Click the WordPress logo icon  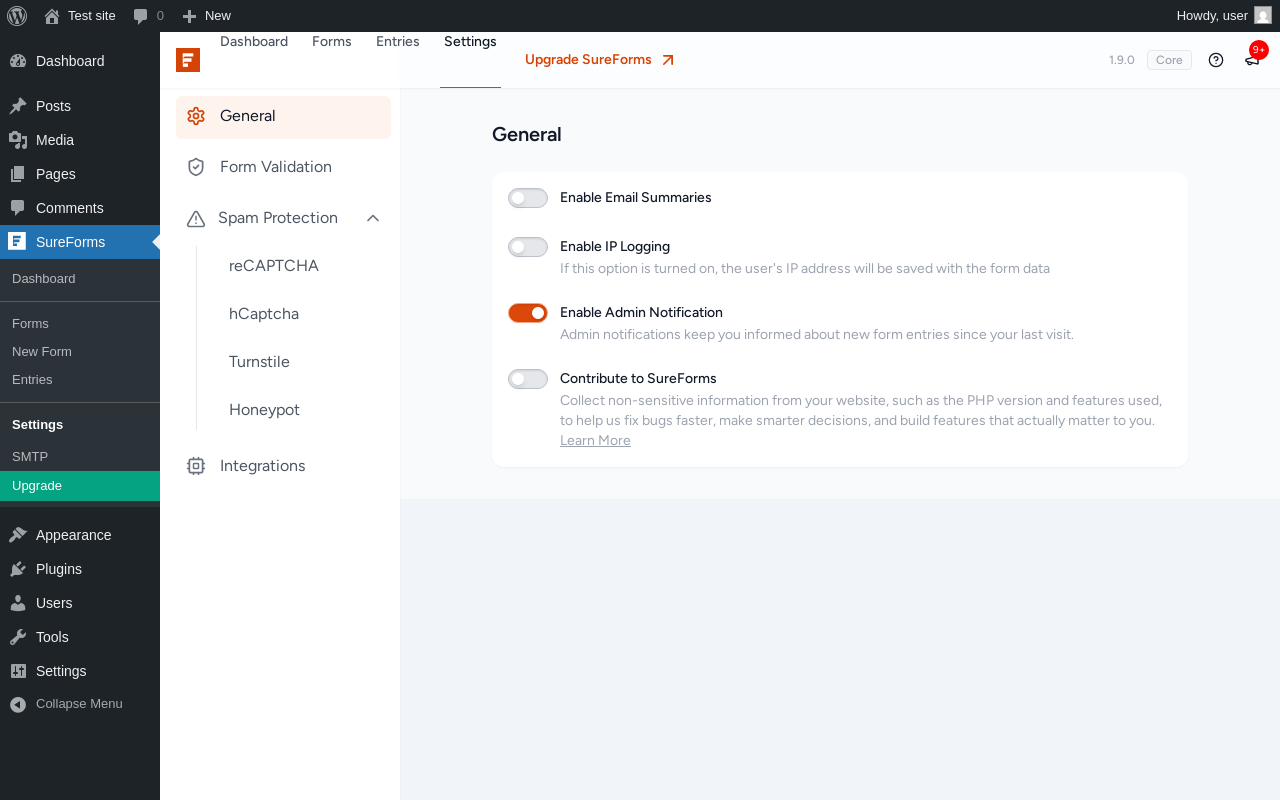(x=17, y=15)
